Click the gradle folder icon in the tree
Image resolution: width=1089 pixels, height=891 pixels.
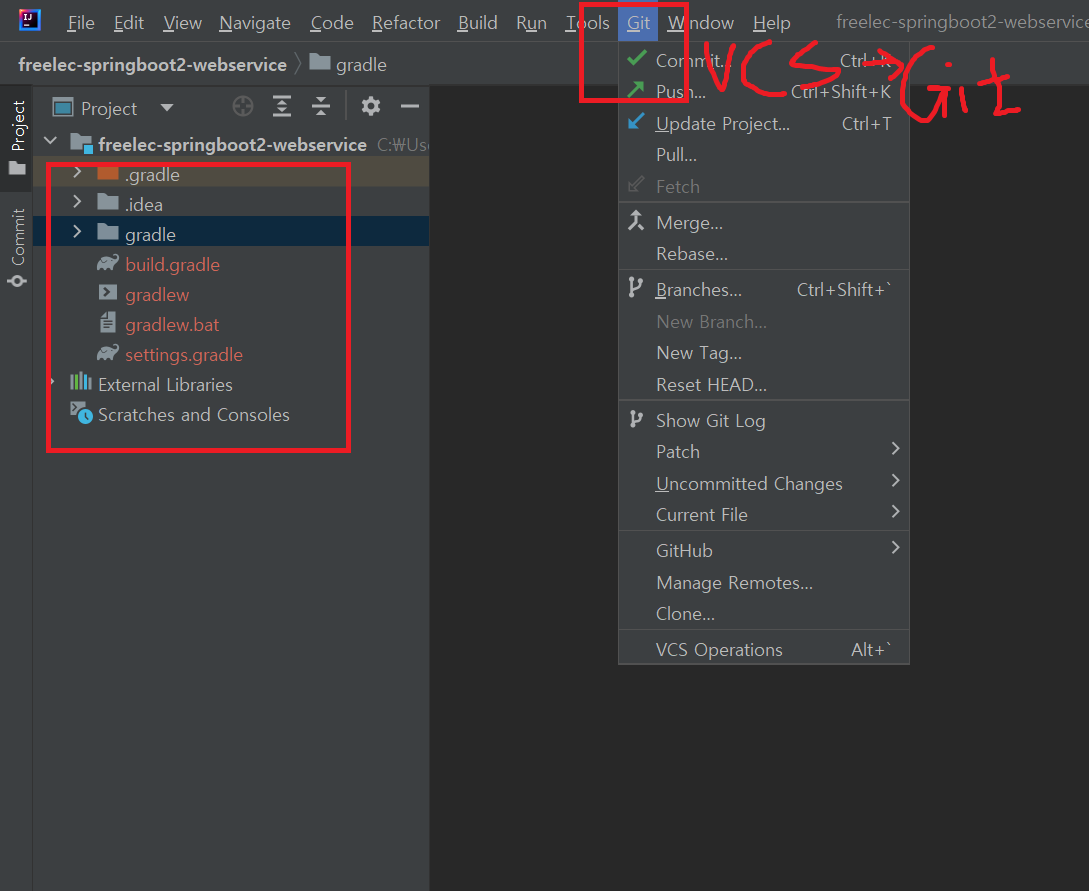pyautogui.click(x=108, y=232)
